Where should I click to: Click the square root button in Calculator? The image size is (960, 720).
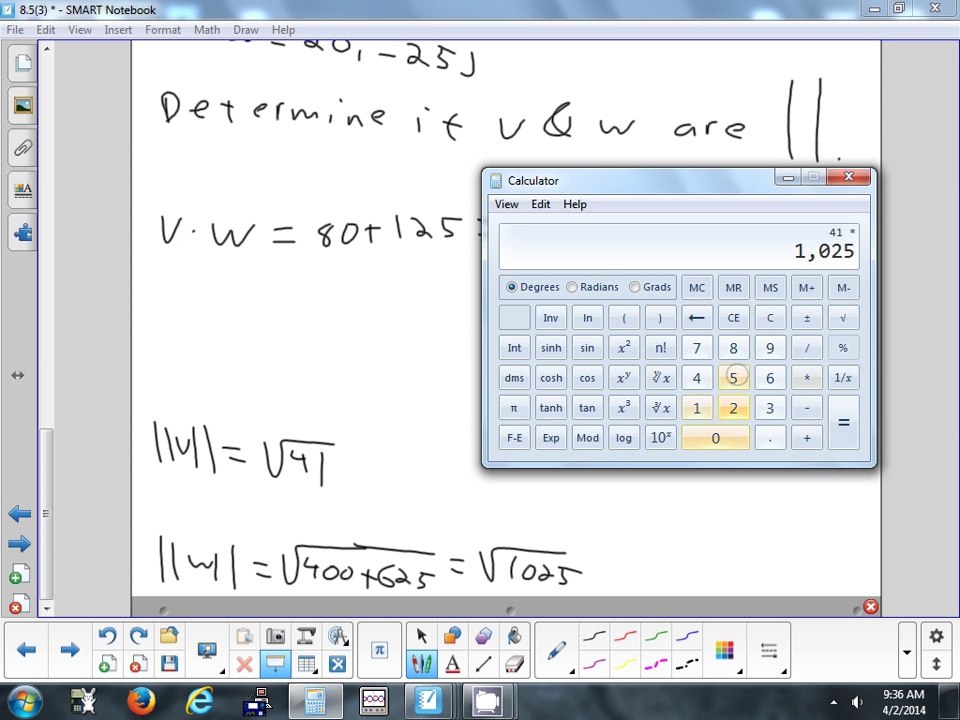844,318
